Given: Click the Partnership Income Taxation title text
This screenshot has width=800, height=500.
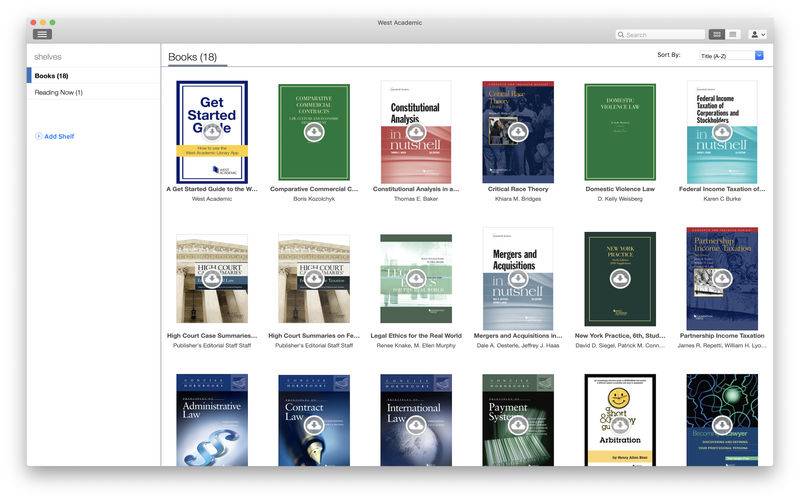Looking at the screenshot, I should [x=722, y=336].
